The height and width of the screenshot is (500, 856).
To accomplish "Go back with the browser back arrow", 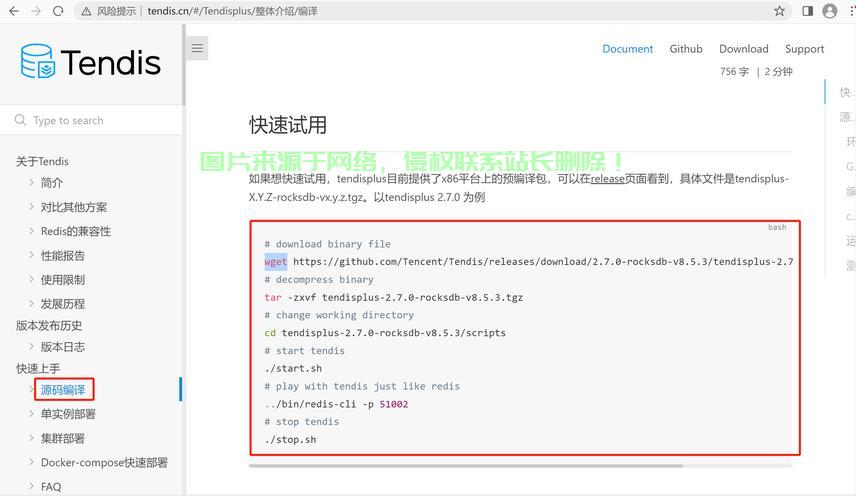I will coord(14,11).
